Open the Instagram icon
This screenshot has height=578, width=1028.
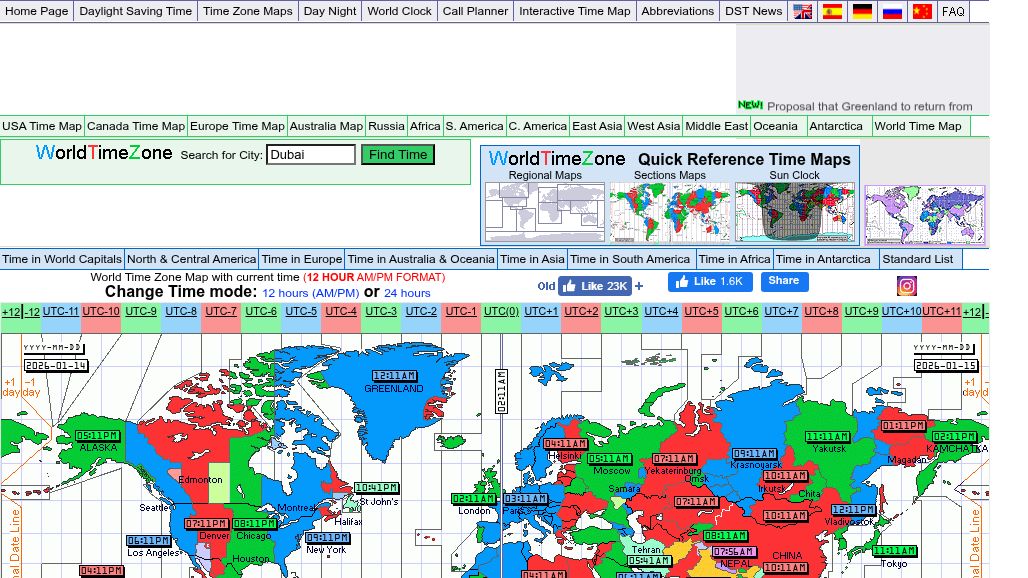coord(906,286)
